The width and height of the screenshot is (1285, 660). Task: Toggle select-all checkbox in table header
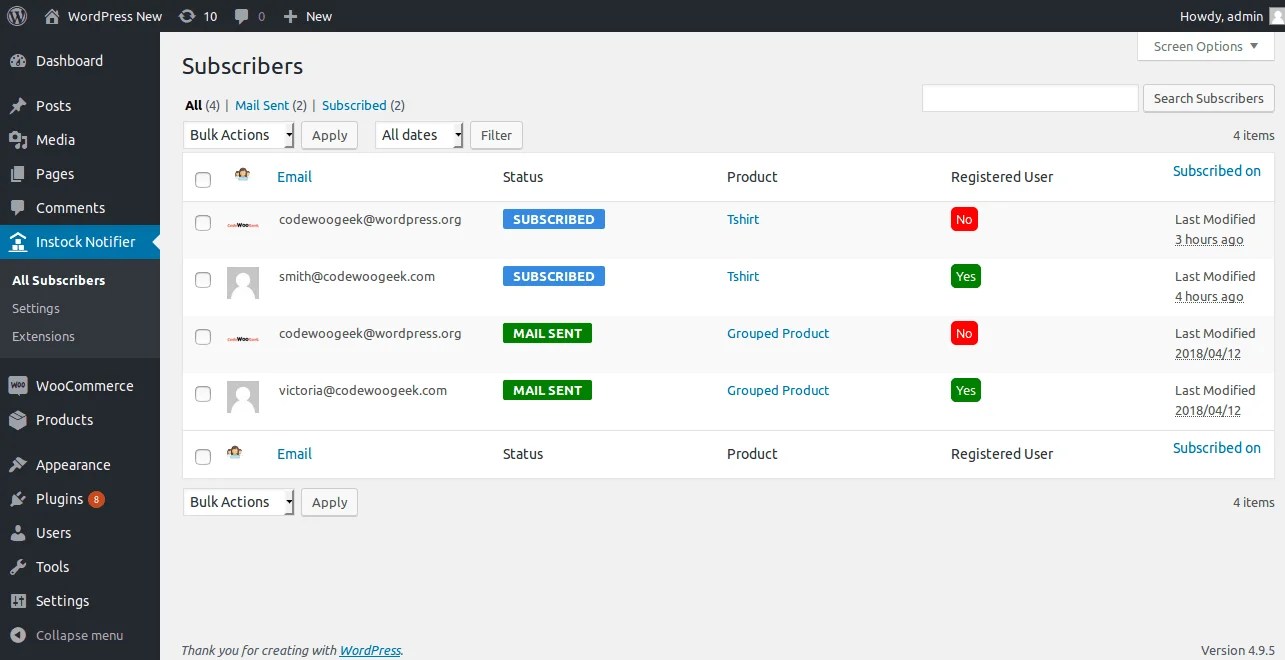pos(203,180)
